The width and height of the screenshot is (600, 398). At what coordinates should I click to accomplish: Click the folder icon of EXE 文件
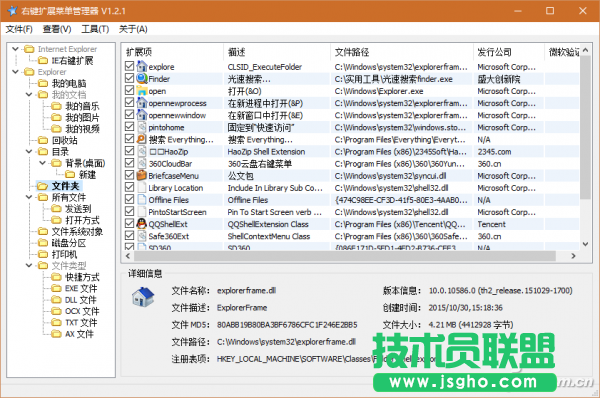pyautogui.click(x=56, y=289)
